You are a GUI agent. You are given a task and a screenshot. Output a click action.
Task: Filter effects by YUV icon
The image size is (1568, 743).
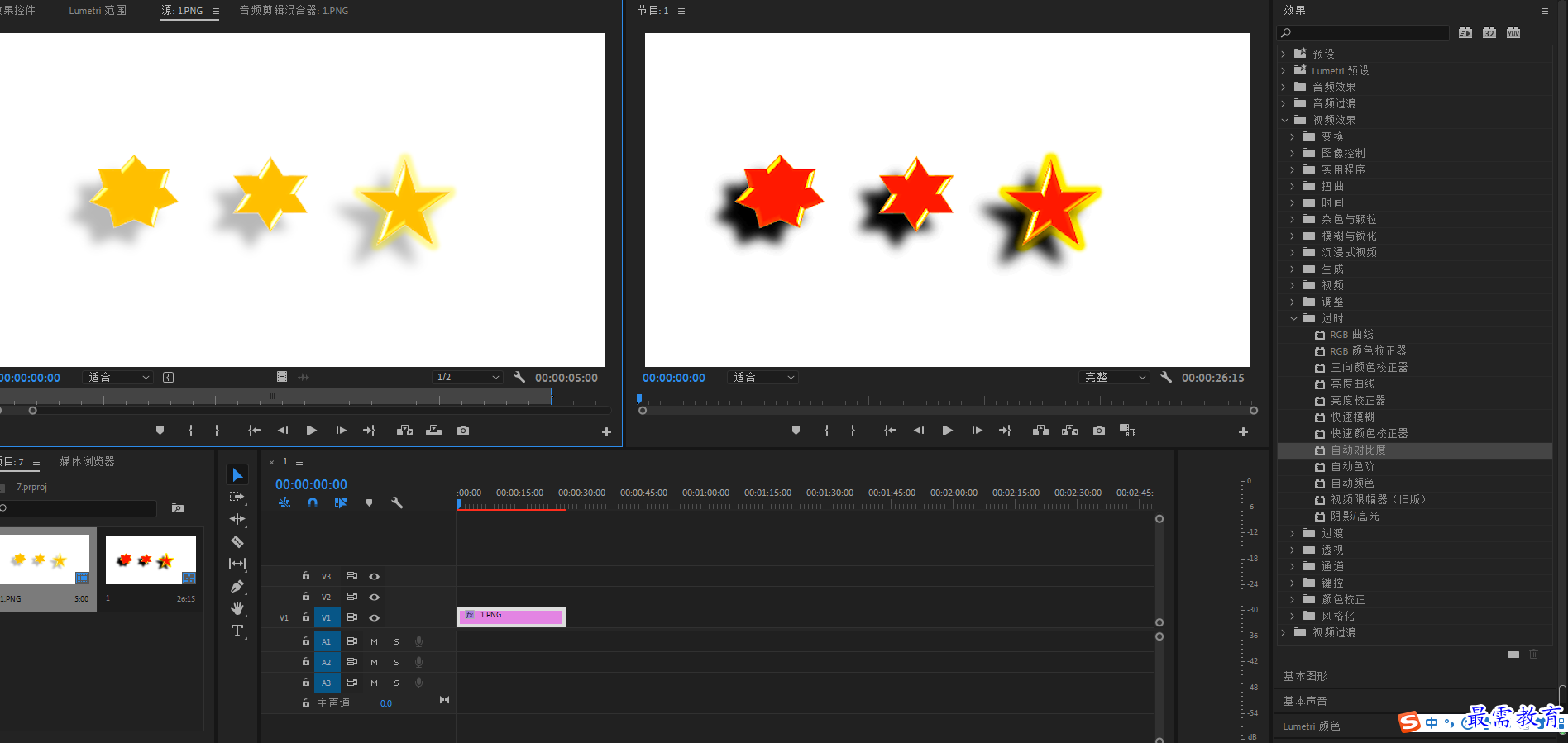pos(1513,33)
